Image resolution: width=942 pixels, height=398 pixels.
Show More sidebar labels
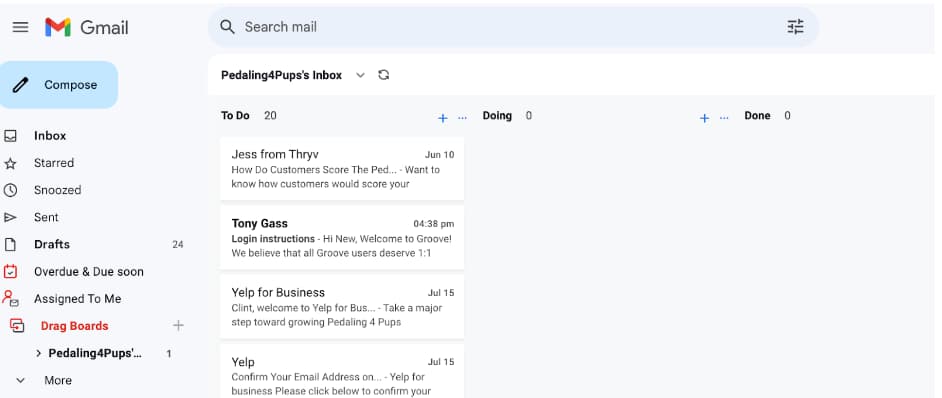[58, 381]
